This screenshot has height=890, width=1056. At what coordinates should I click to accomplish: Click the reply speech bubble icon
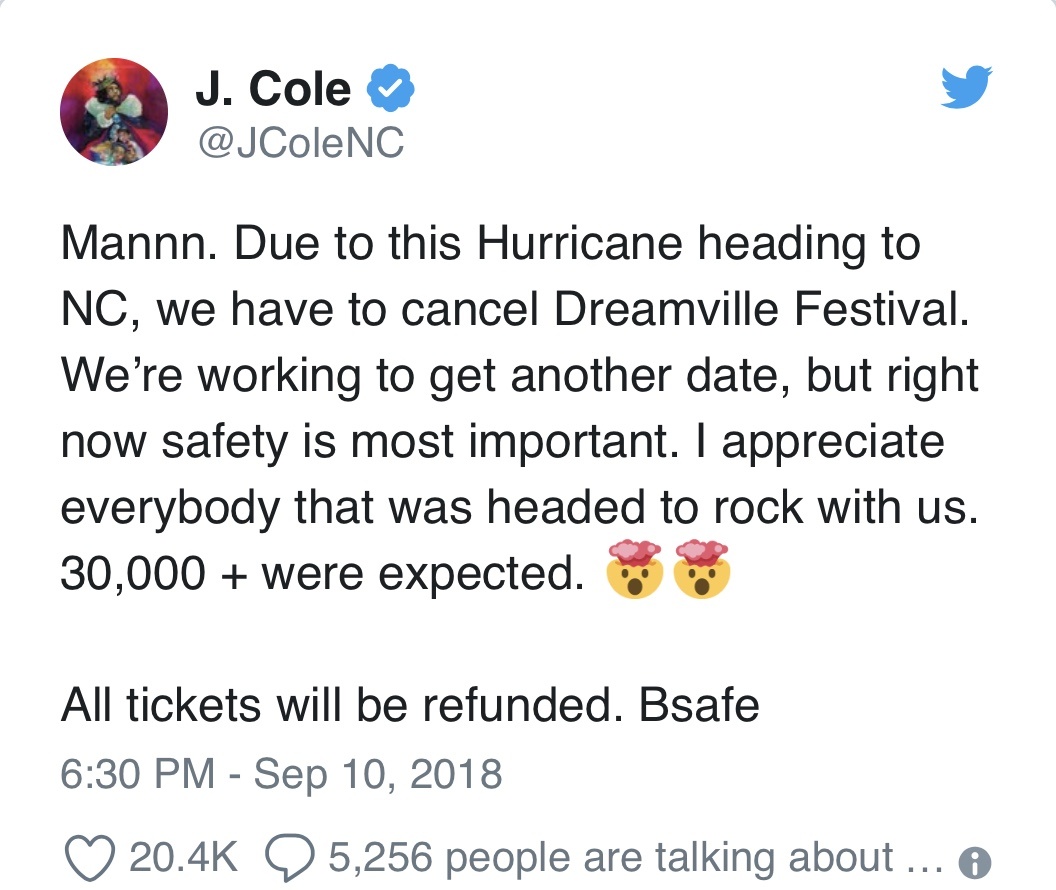(x=290, y=858)
